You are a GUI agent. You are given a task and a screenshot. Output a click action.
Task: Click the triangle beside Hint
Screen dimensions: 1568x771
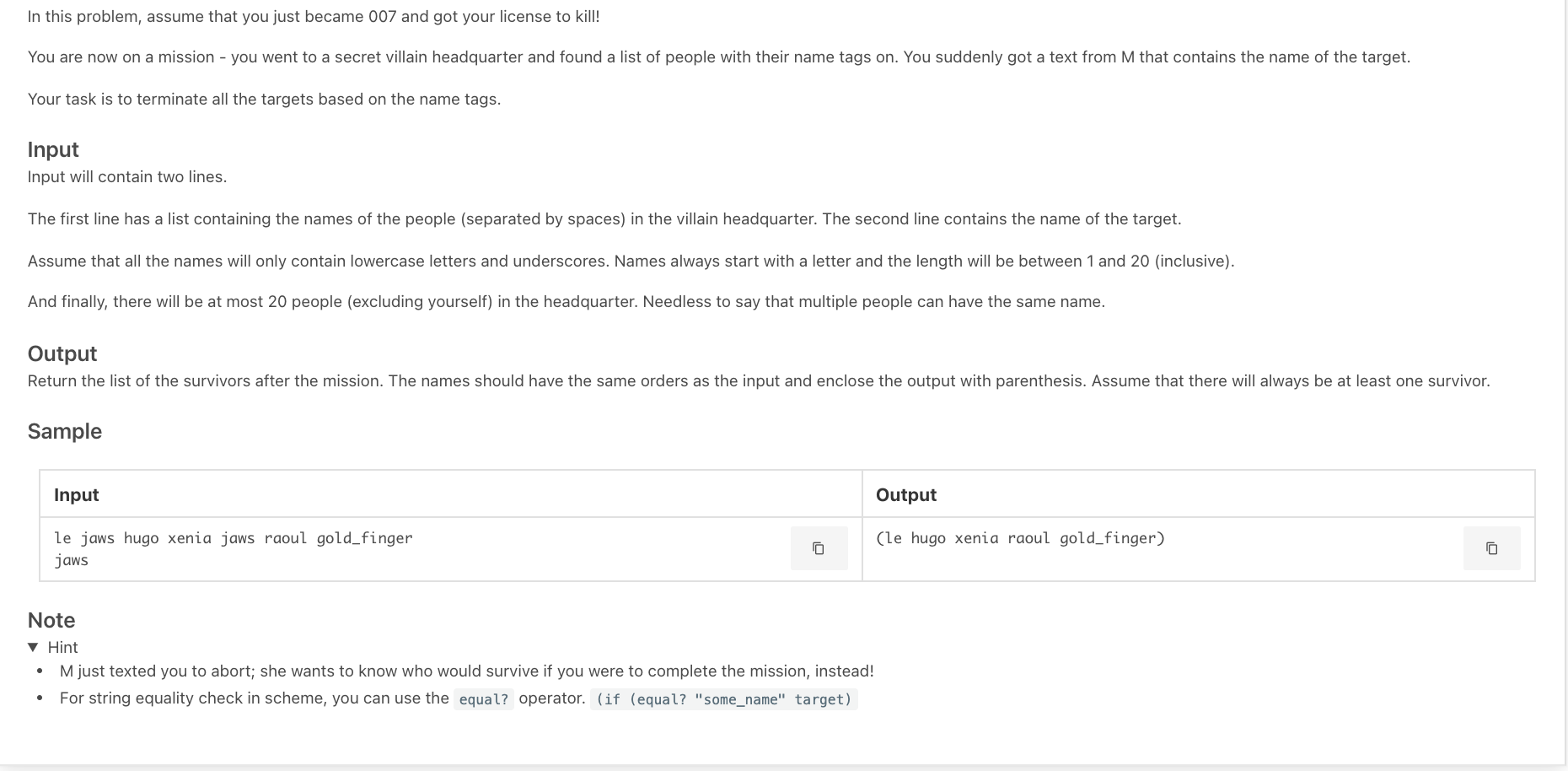click(x=34, y=647)
